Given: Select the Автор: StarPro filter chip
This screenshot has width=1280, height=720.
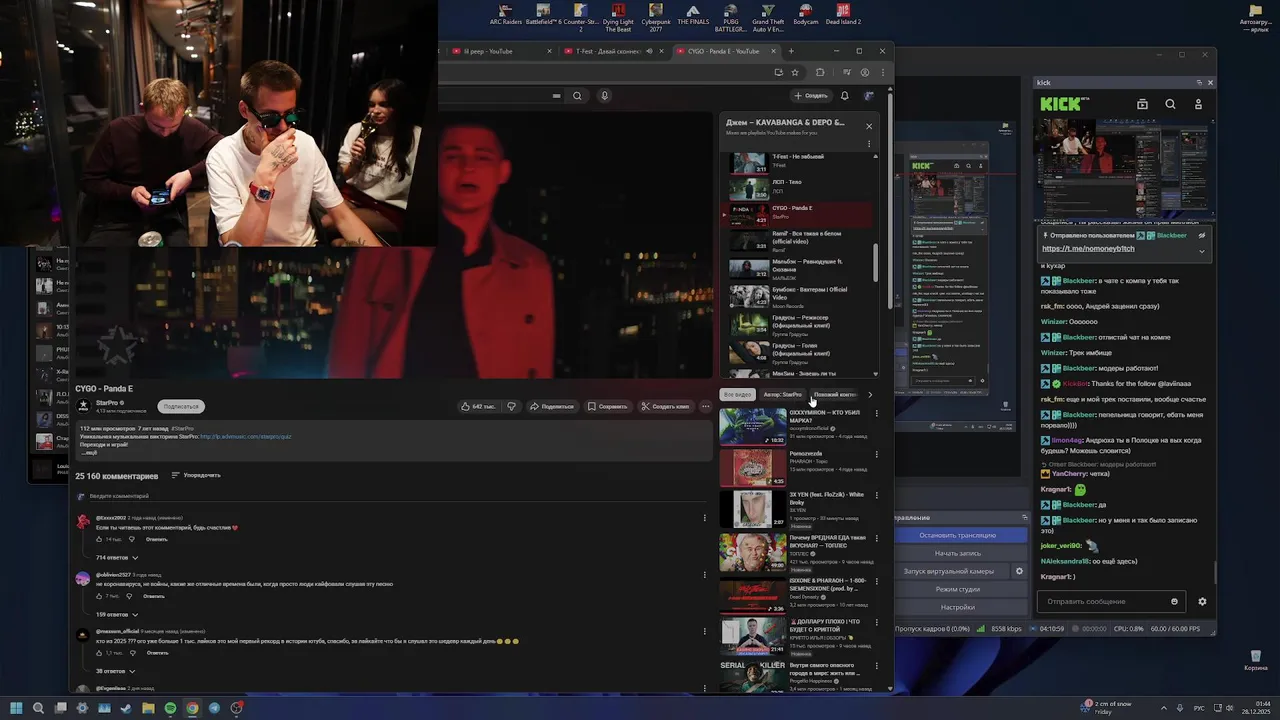Looking at the screenshot, I should click(782, 394).
